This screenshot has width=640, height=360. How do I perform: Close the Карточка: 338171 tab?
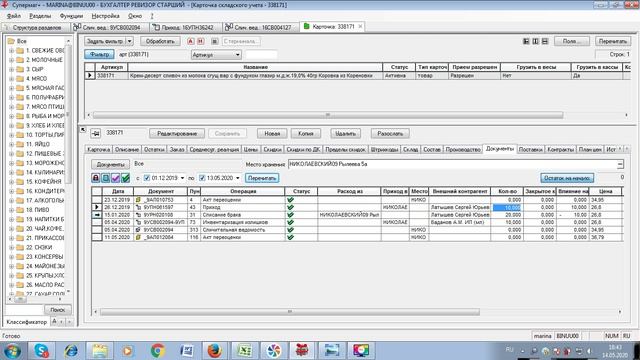(360, 27)
